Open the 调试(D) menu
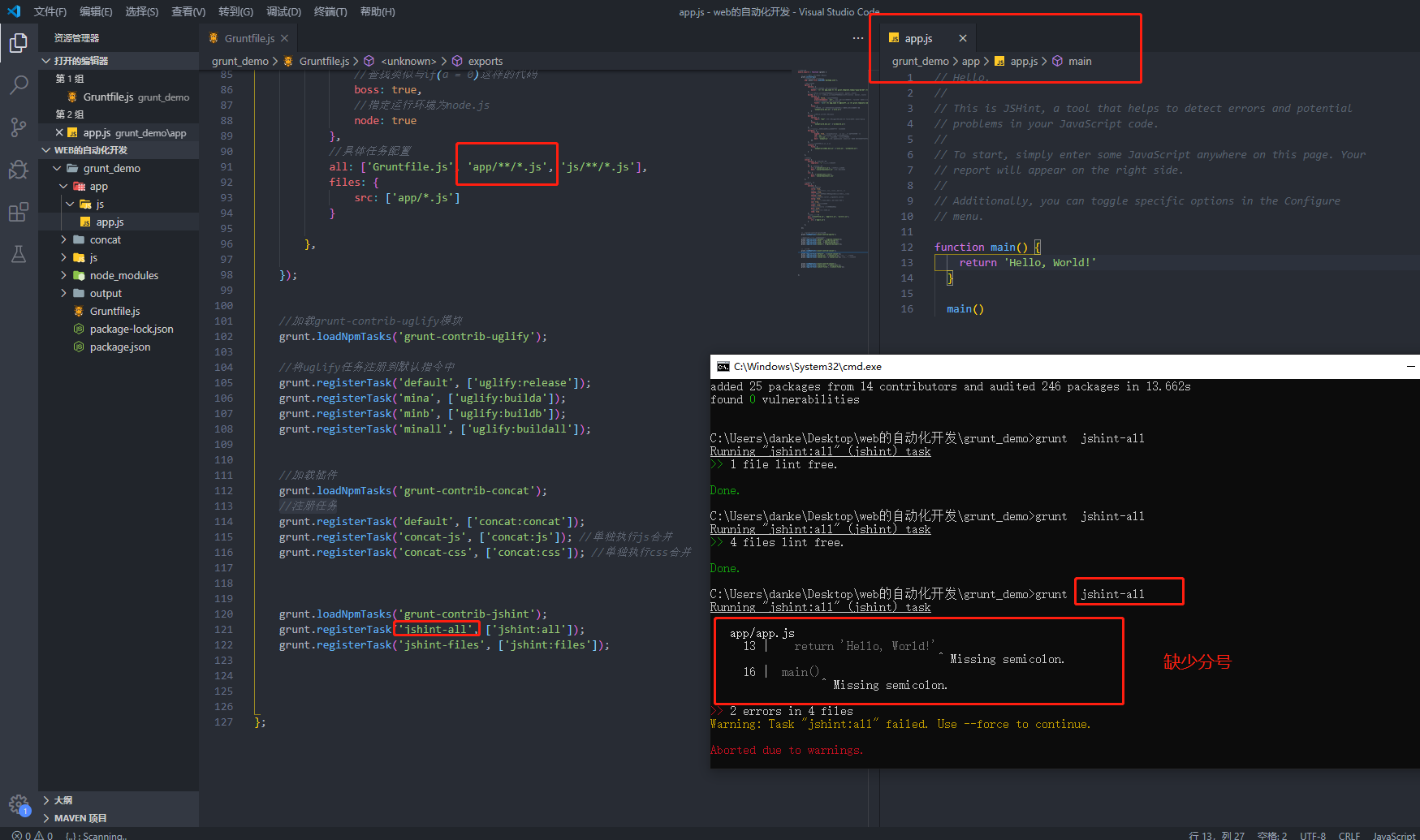 [283, 11]
